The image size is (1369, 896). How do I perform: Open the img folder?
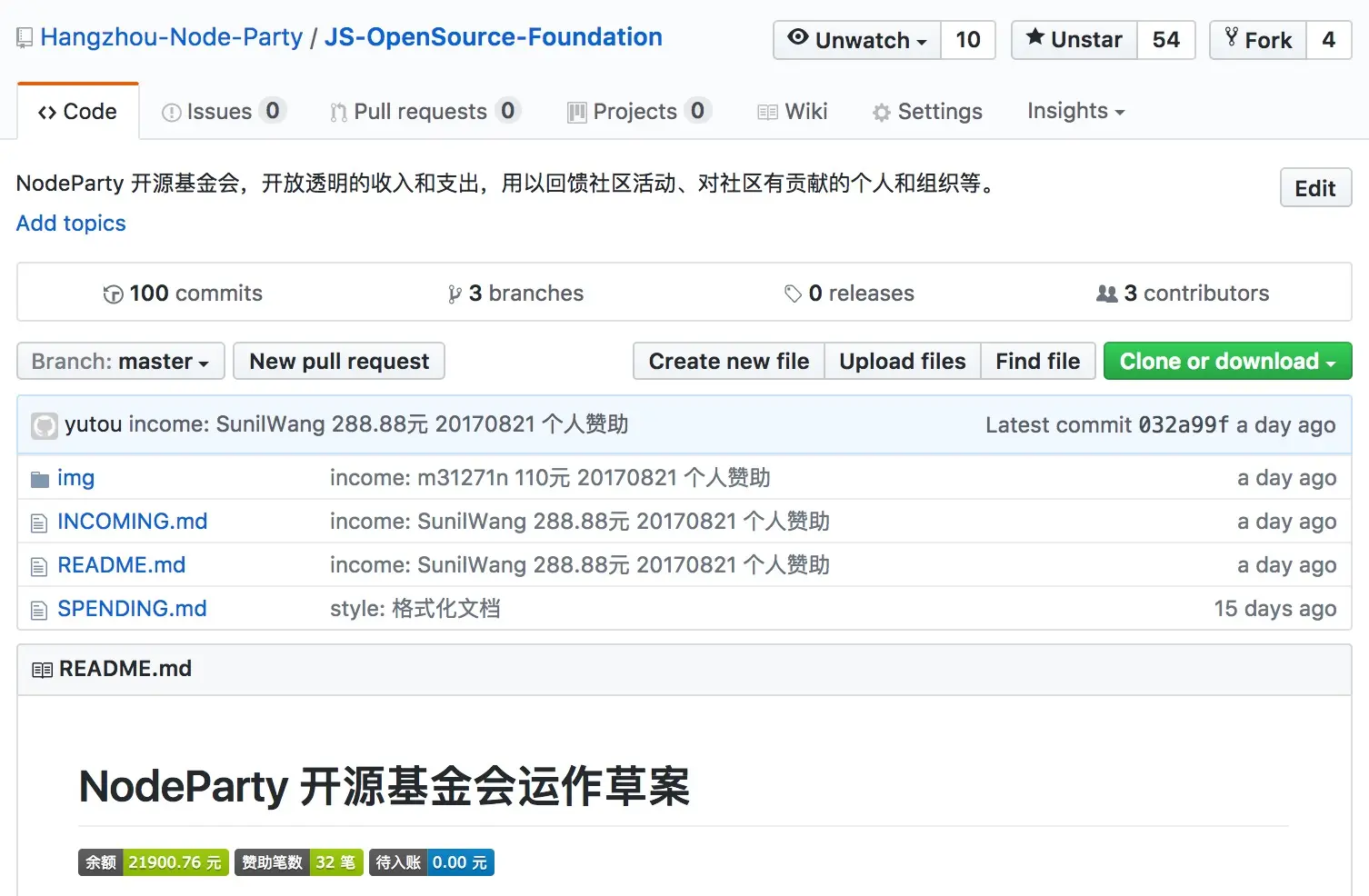[75, 478]
